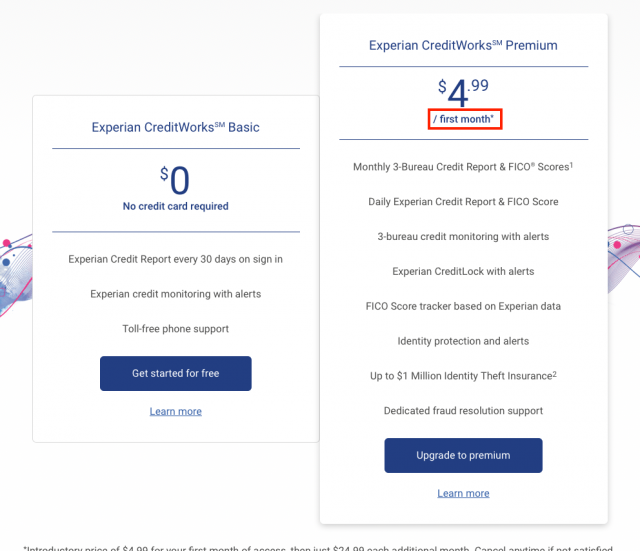Screen dimensions: 640x551
Task: Click Get started for free button
Action: (175, 373)
